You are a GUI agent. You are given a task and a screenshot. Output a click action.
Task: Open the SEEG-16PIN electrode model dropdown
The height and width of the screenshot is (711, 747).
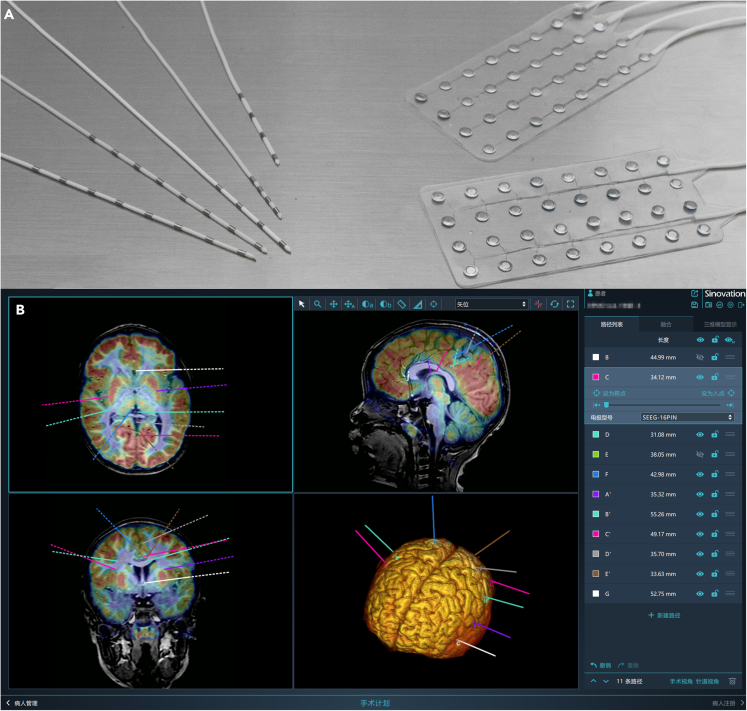686,416
